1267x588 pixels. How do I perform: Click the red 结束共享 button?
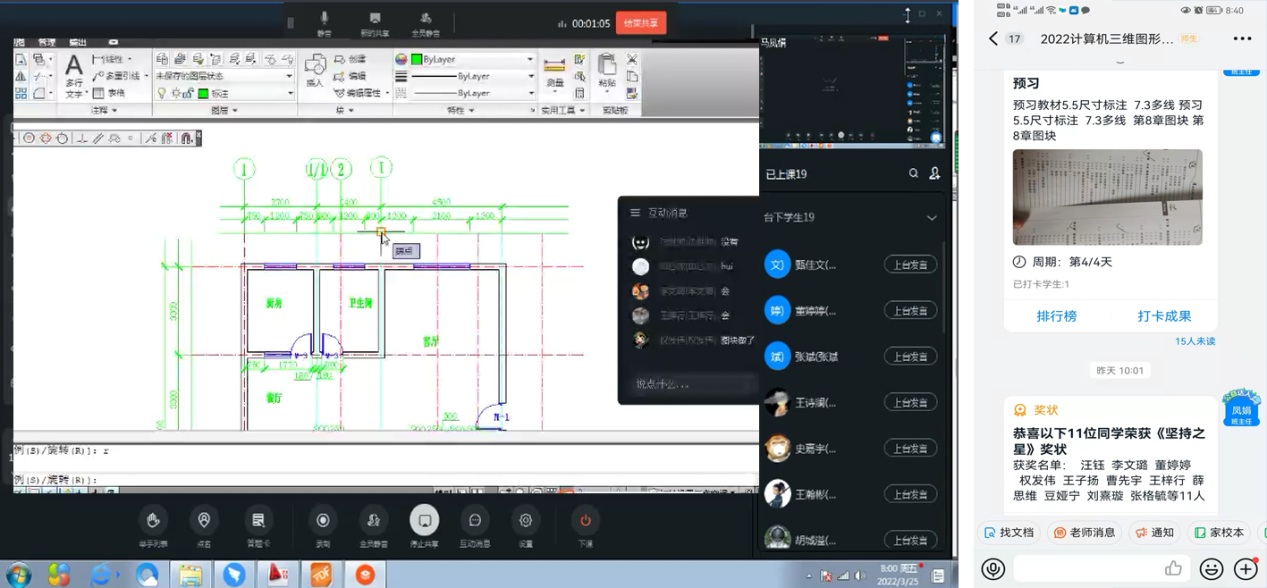(641, 22)
